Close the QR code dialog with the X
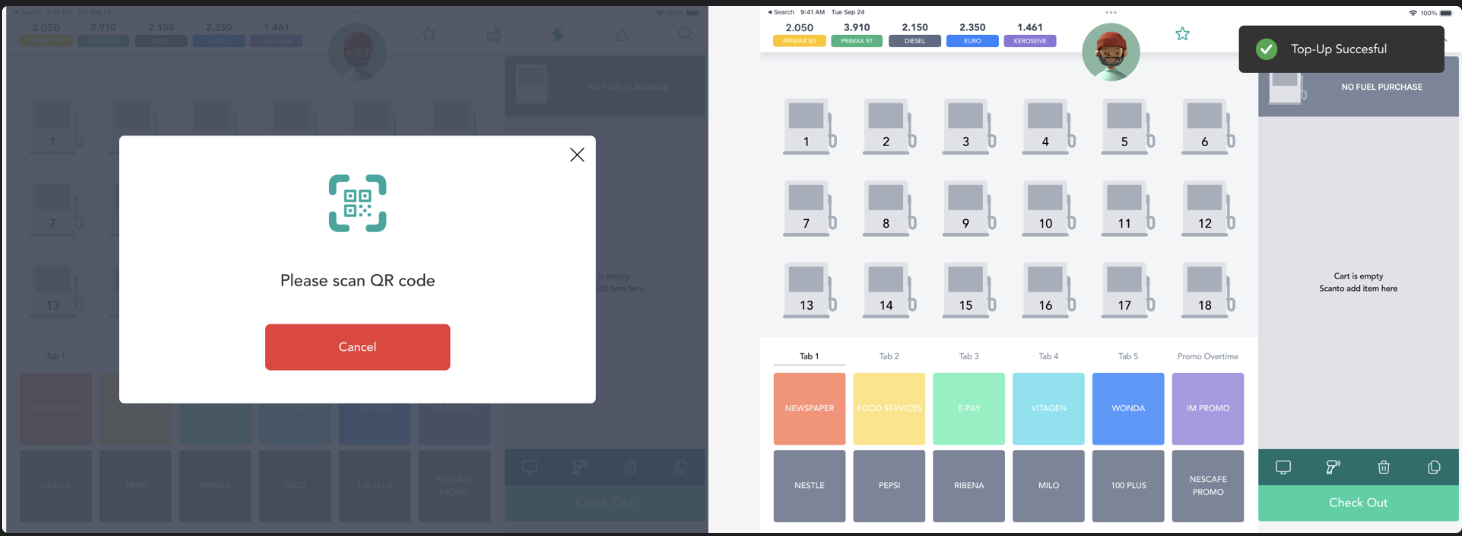 tap(577, 155)
